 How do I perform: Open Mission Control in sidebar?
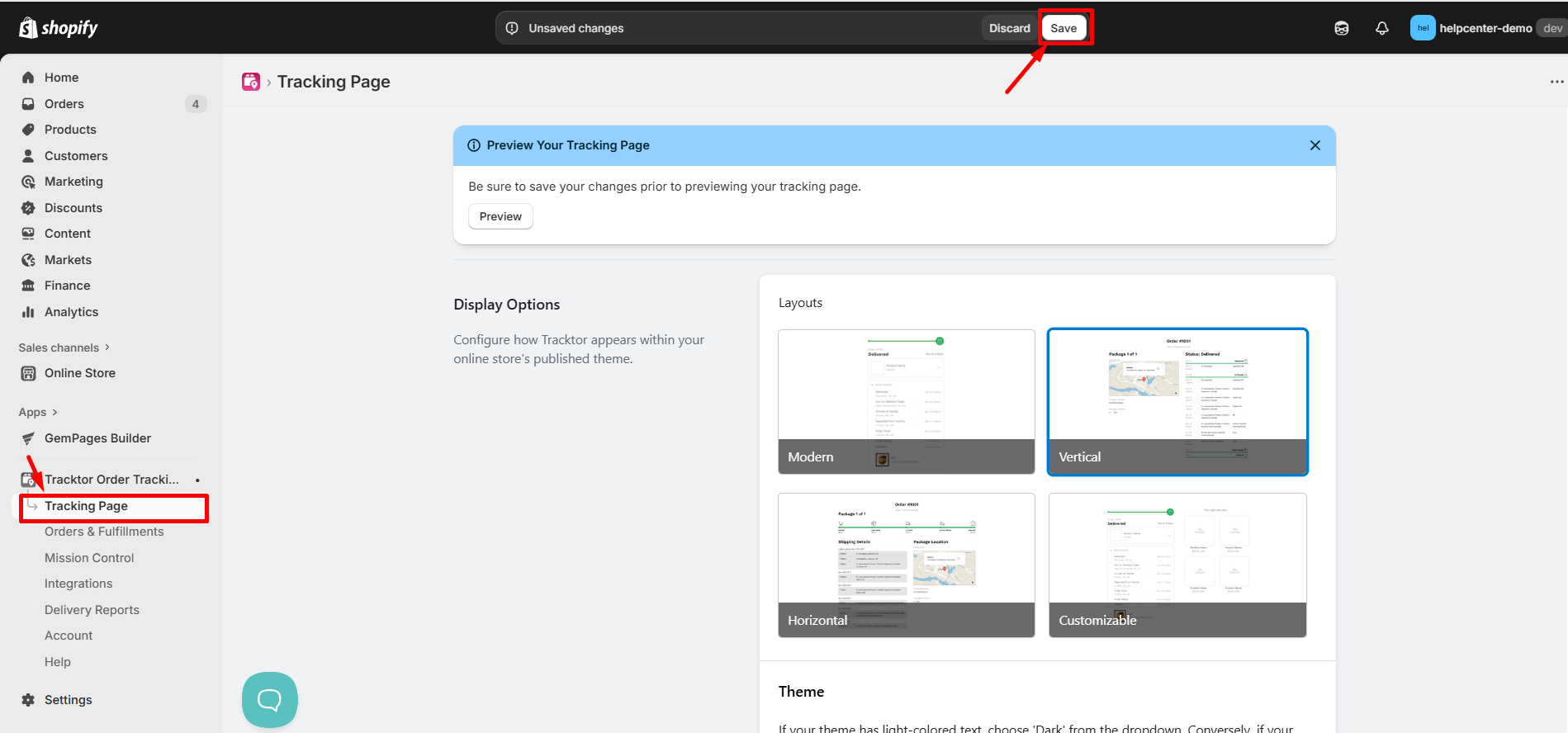[x=89, y=558]
